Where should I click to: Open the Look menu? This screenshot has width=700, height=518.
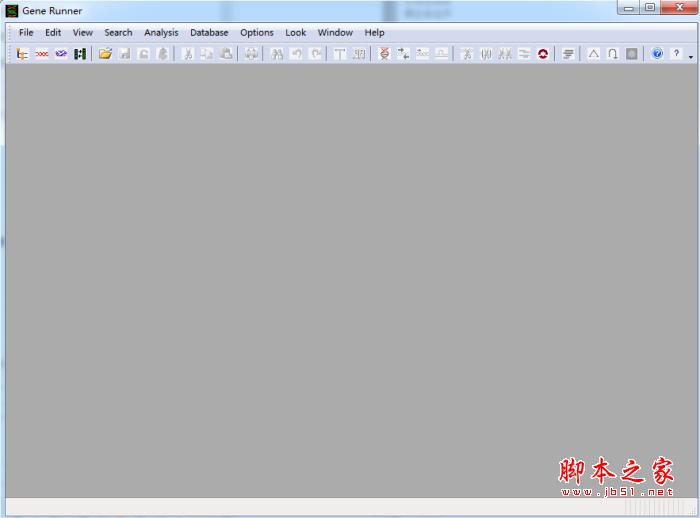[296, 33]
